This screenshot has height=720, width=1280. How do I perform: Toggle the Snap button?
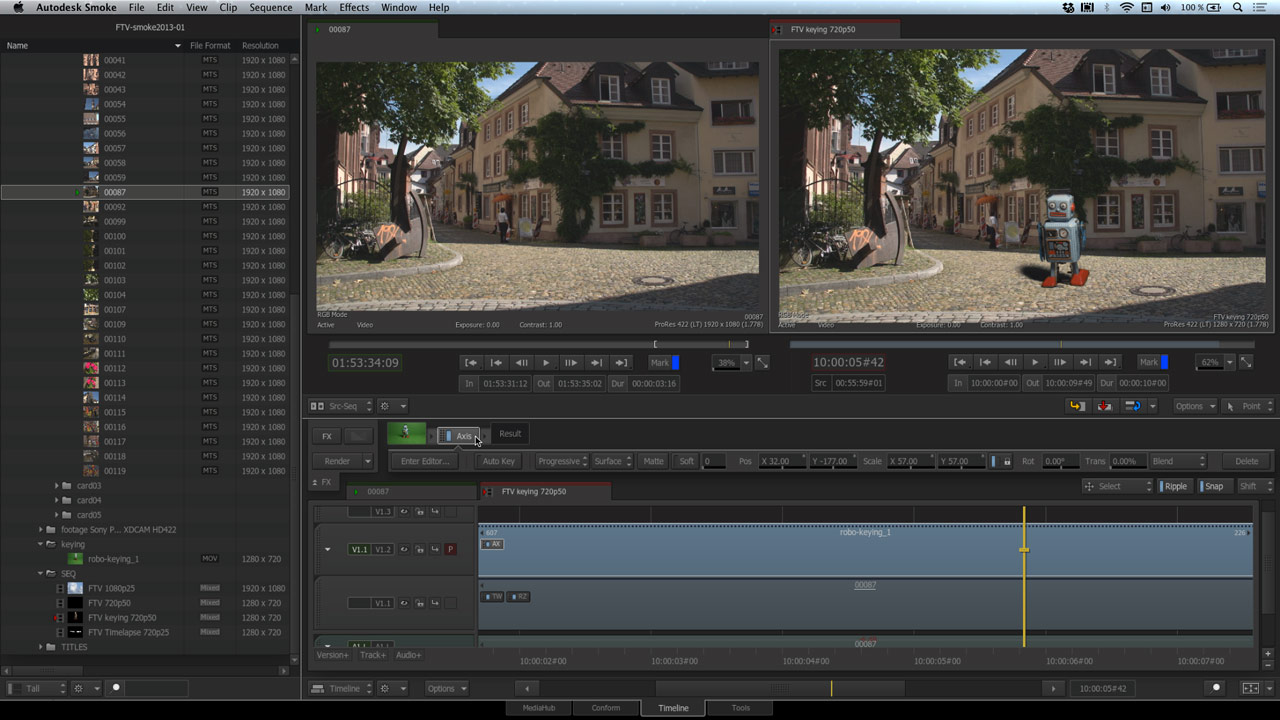click(x=1213, y=486)
